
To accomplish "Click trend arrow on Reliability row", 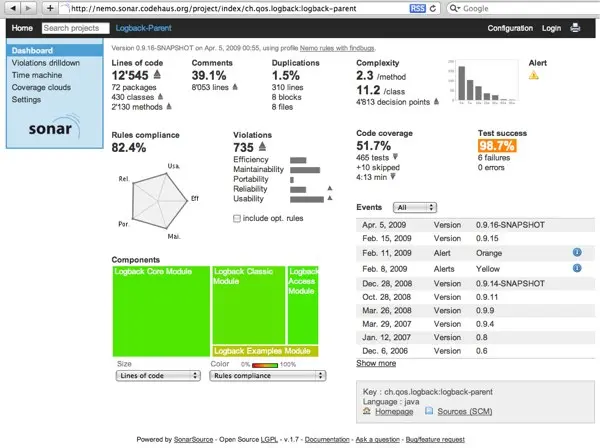I will coord(330,188).
